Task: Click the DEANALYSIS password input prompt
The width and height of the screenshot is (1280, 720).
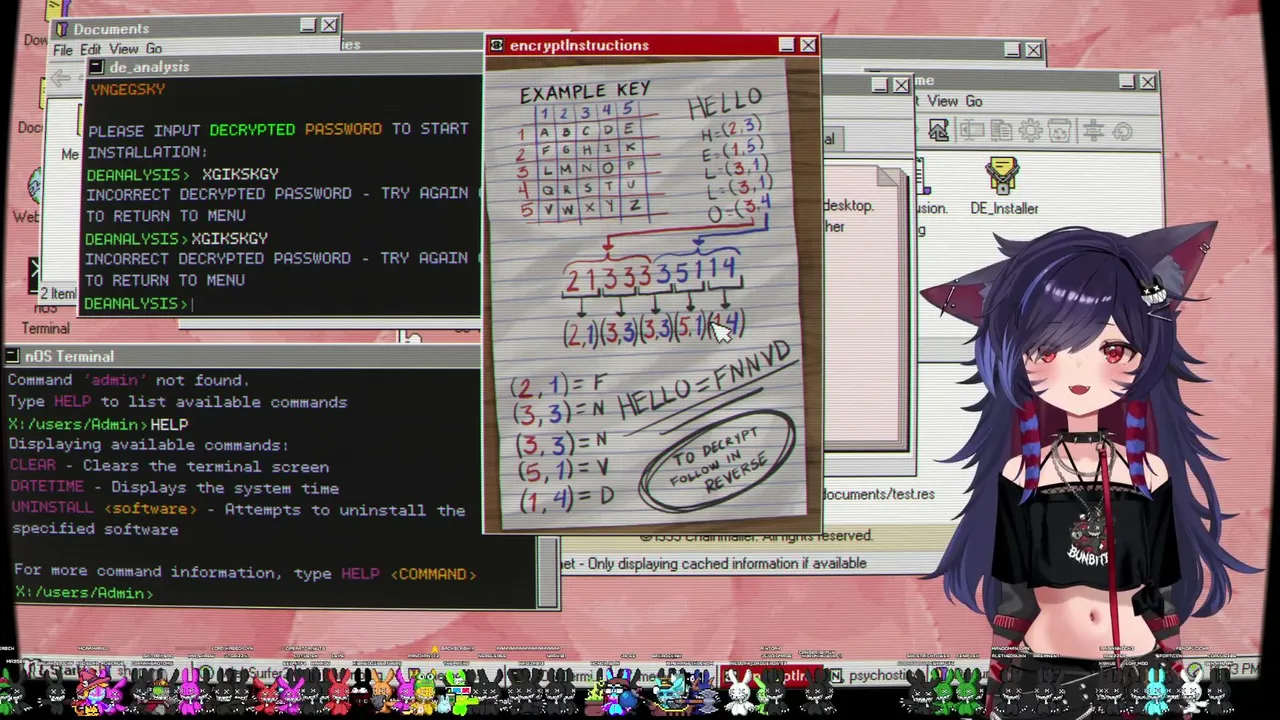Action: pyautogui.click(x=137, y=303)
